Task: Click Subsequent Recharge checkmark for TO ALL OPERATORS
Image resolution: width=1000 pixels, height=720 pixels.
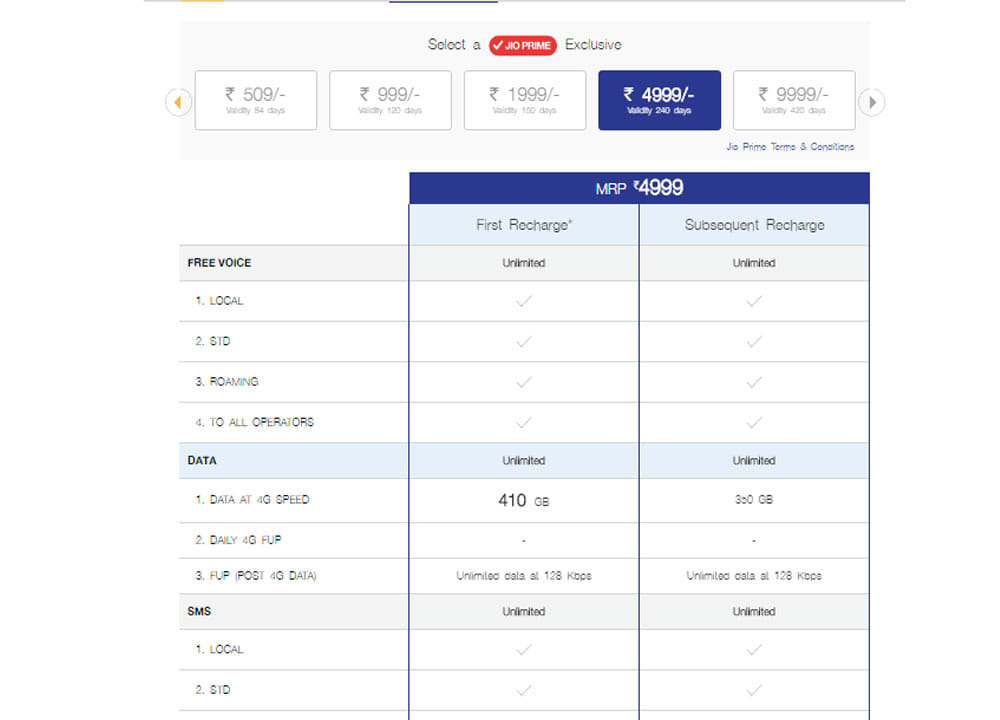Action: 754,423
